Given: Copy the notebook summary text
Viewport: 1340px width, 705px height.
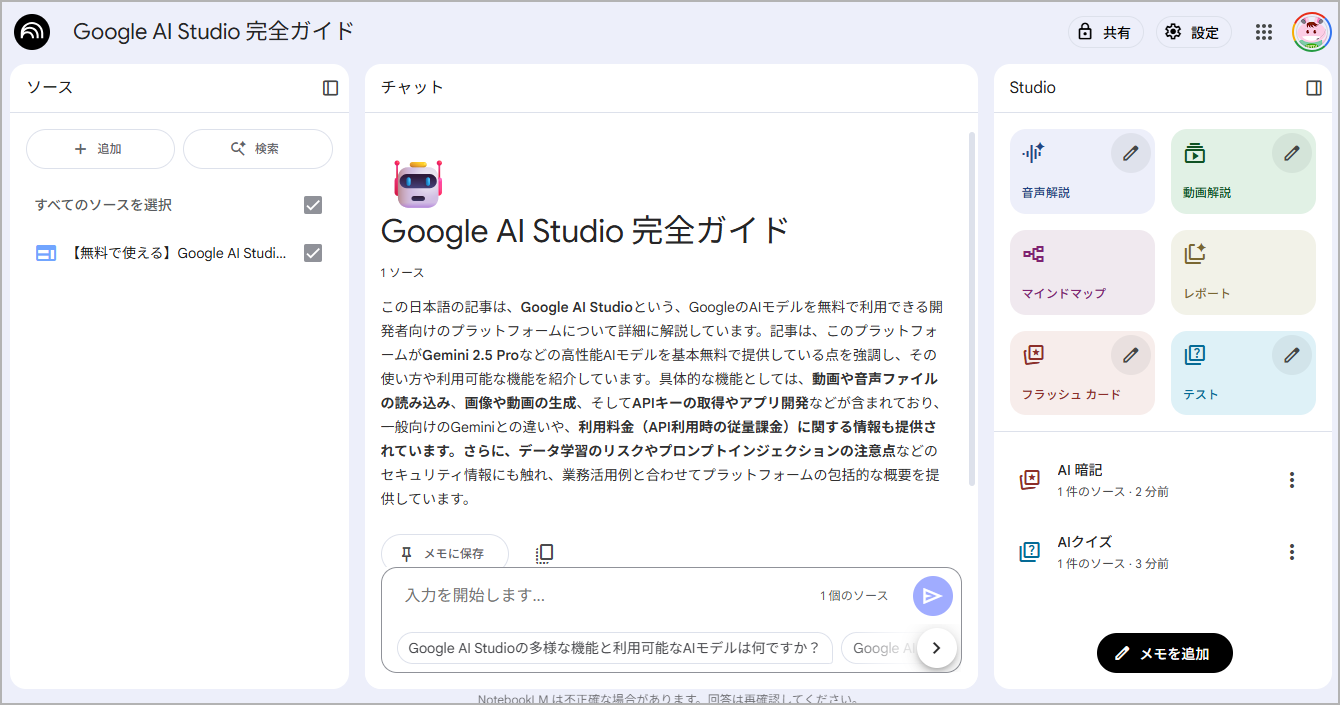Looking at the screenshot, I should (544, 552).
